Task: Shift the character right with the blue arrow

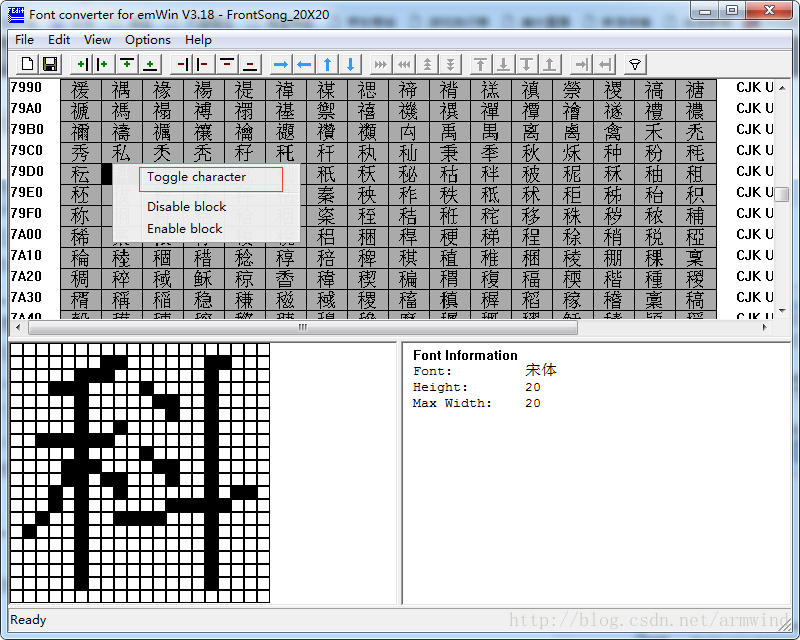Action: [281, 64]
